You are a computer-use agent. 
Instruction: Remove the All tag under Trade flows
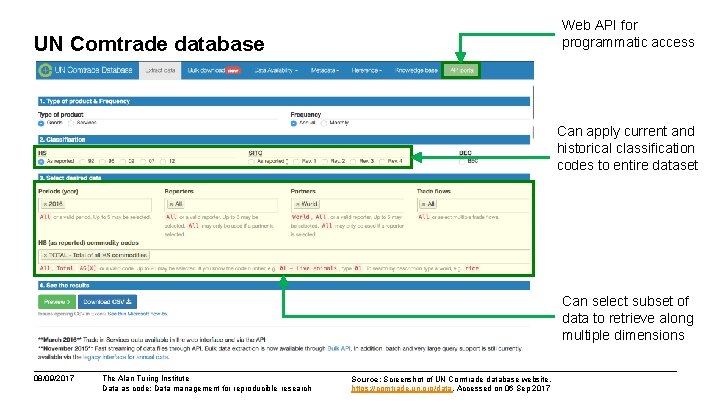point(423,204)
